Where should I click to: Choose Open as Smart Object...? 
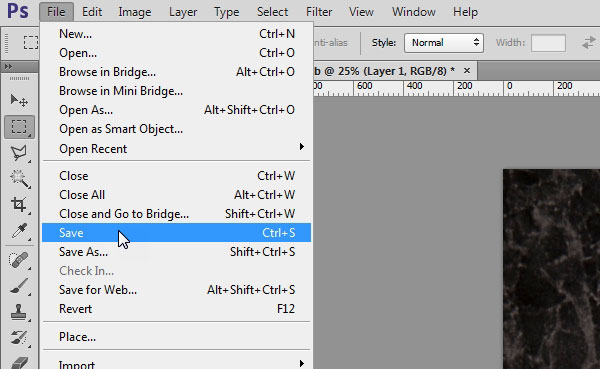coord(176,129)
